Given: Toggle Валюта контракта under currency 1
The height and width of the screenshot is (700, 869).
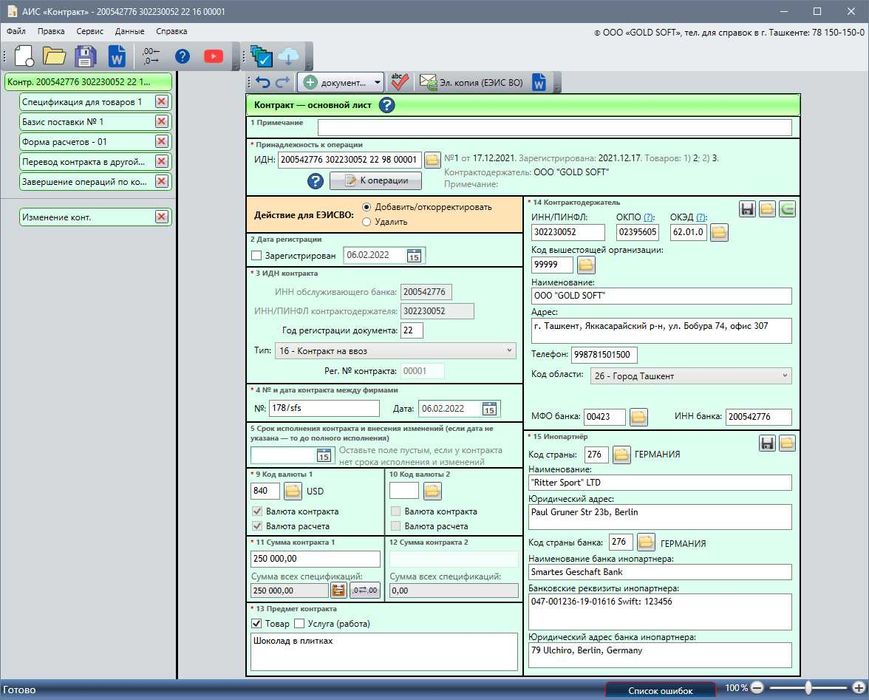Looking at the screenshot, I should click(257, 511).
